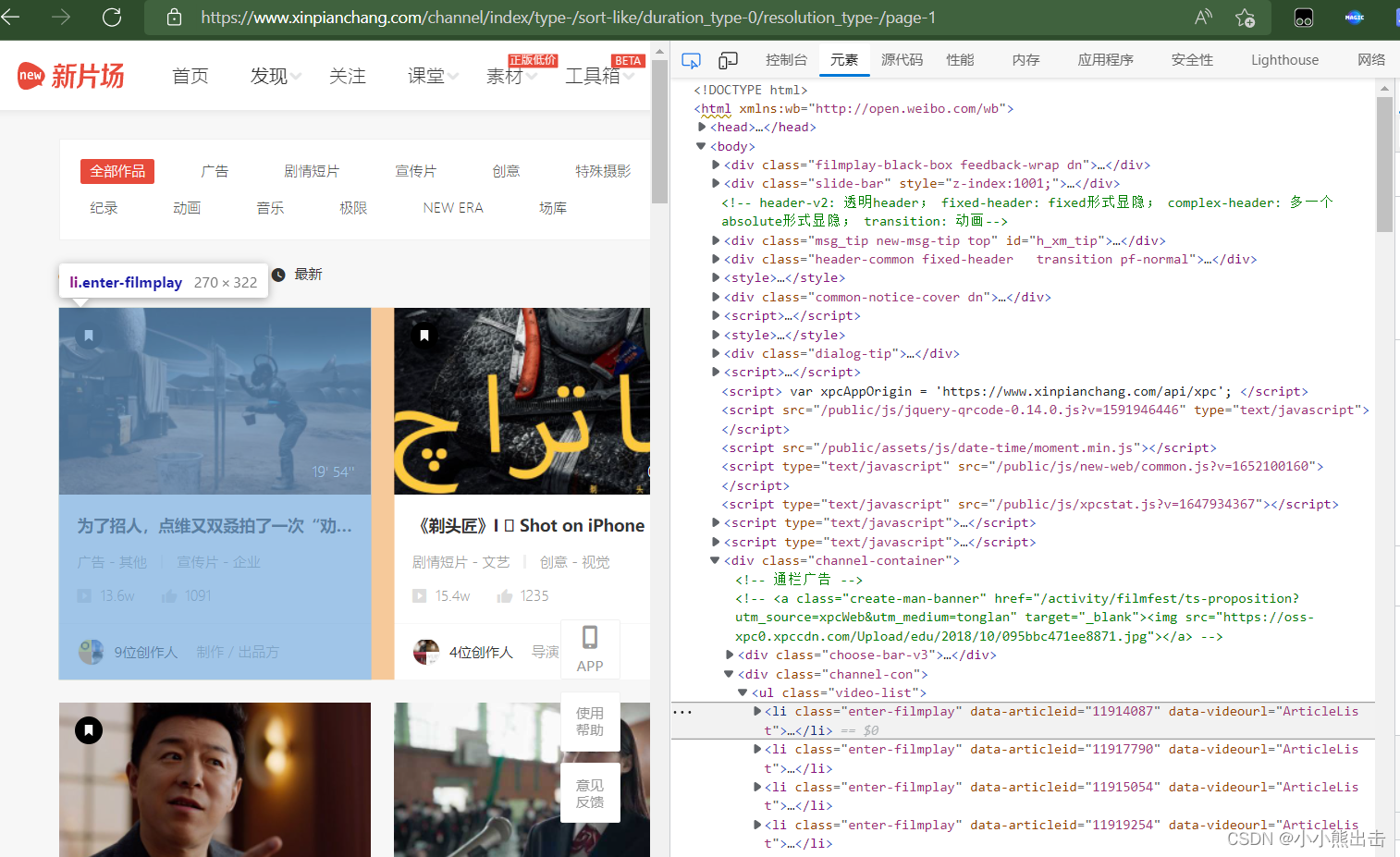
Task: Open the 使用帮助 side button
Action: coord(590,721)
